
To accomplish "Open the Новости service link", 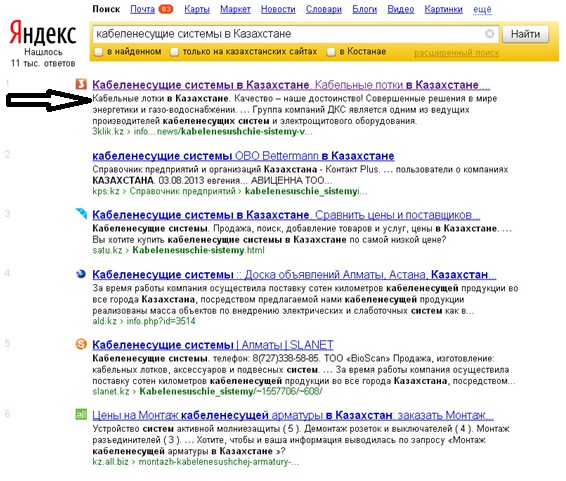I will [278, 9].
